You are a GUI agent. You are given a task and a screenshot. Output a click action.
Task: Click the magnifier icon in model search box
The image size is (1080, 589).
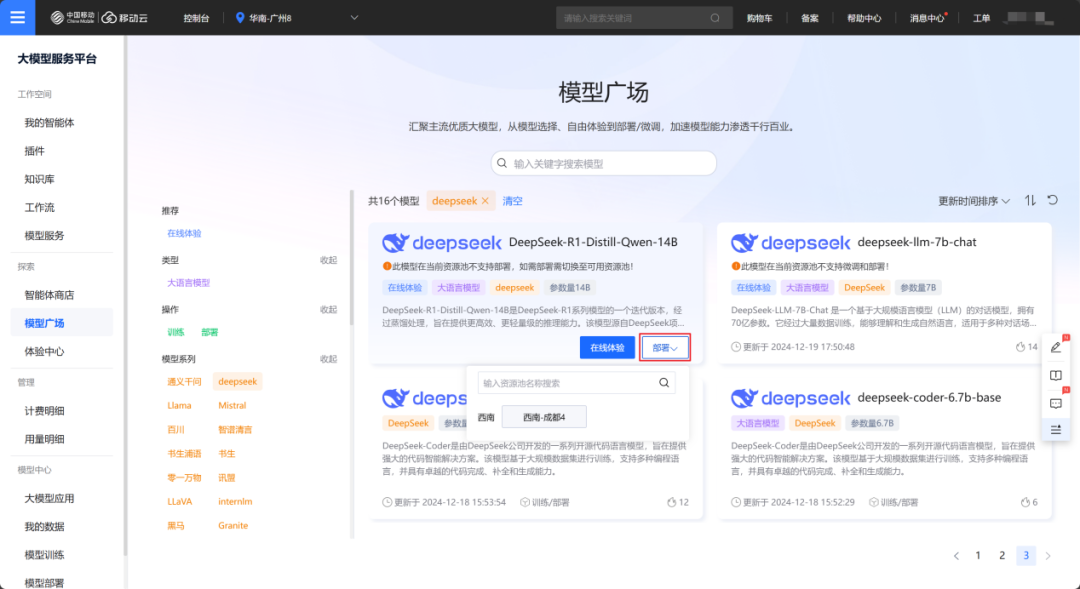tap(502, 163)
